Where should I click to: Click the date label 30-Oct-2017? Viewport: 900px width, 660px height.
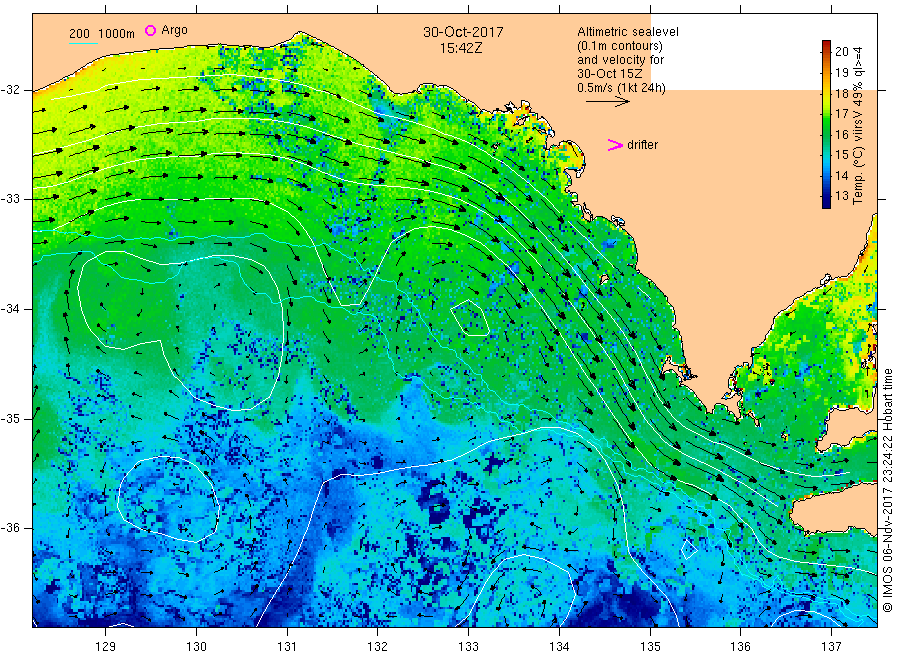click(463, 32)
